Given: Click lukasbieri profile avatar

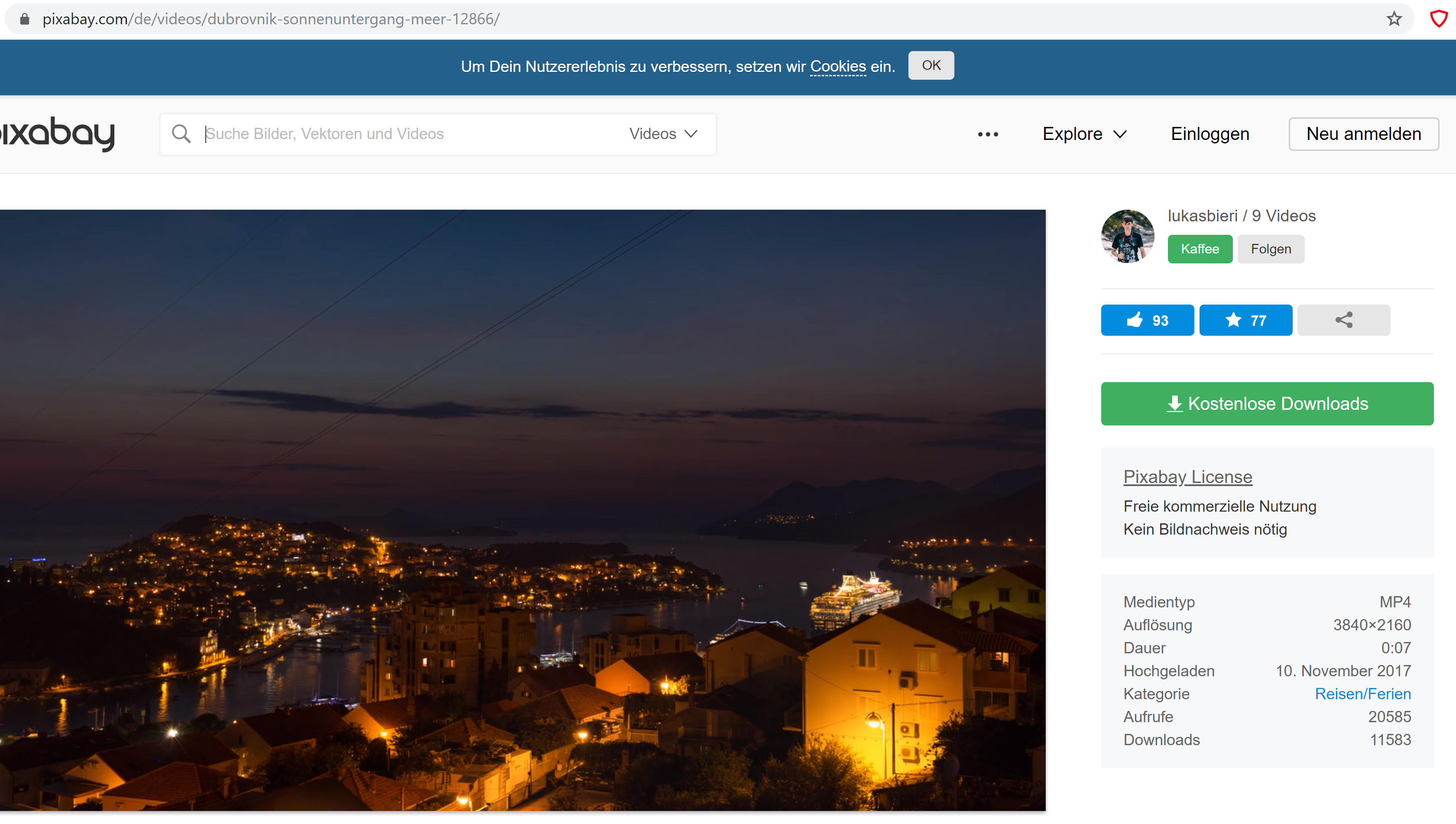Looking at the screenshot, I should coord(1127,237).
